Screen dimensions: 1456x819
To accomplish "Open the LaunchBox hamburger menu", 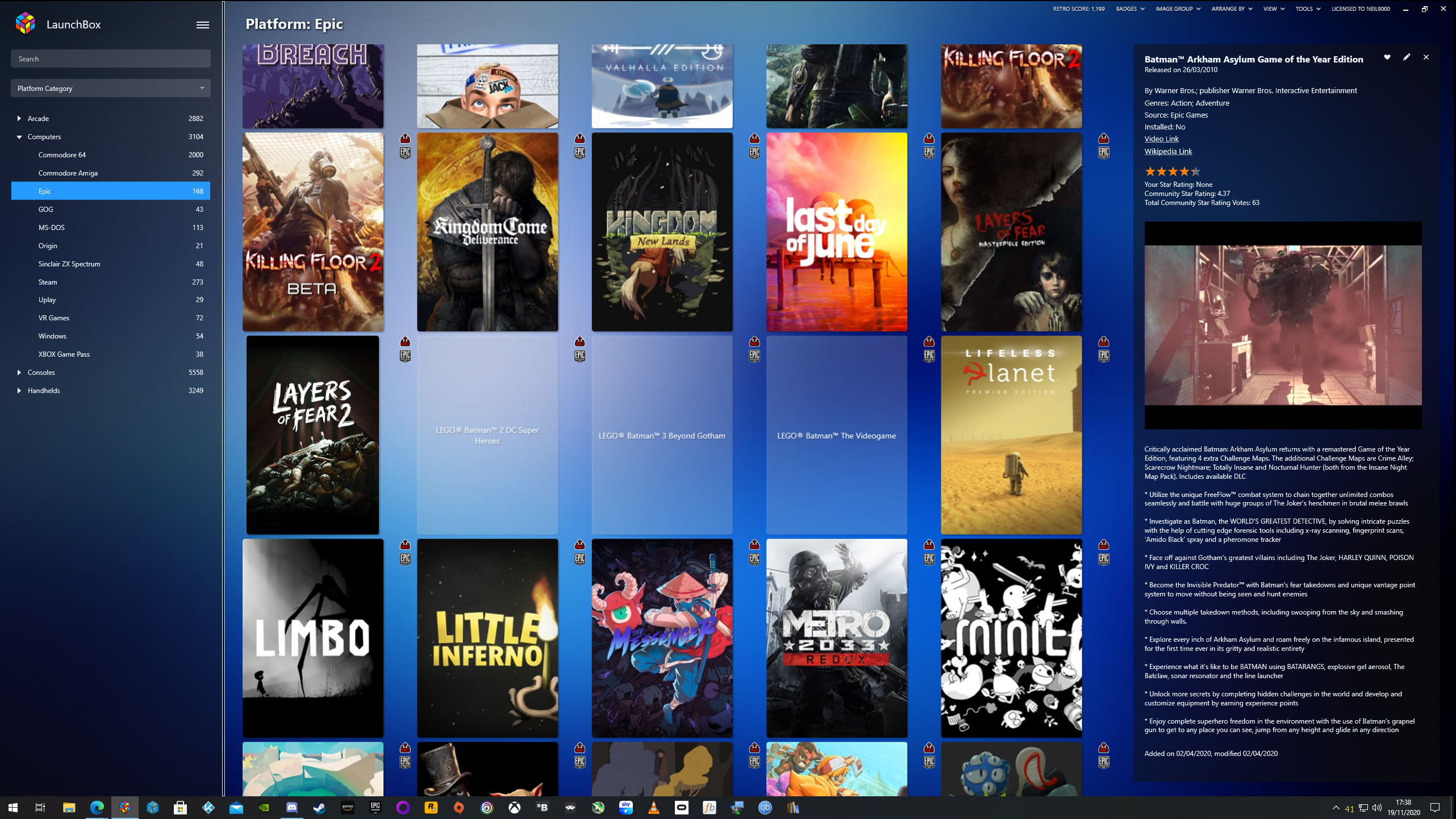I will click(x=202, y=24).
